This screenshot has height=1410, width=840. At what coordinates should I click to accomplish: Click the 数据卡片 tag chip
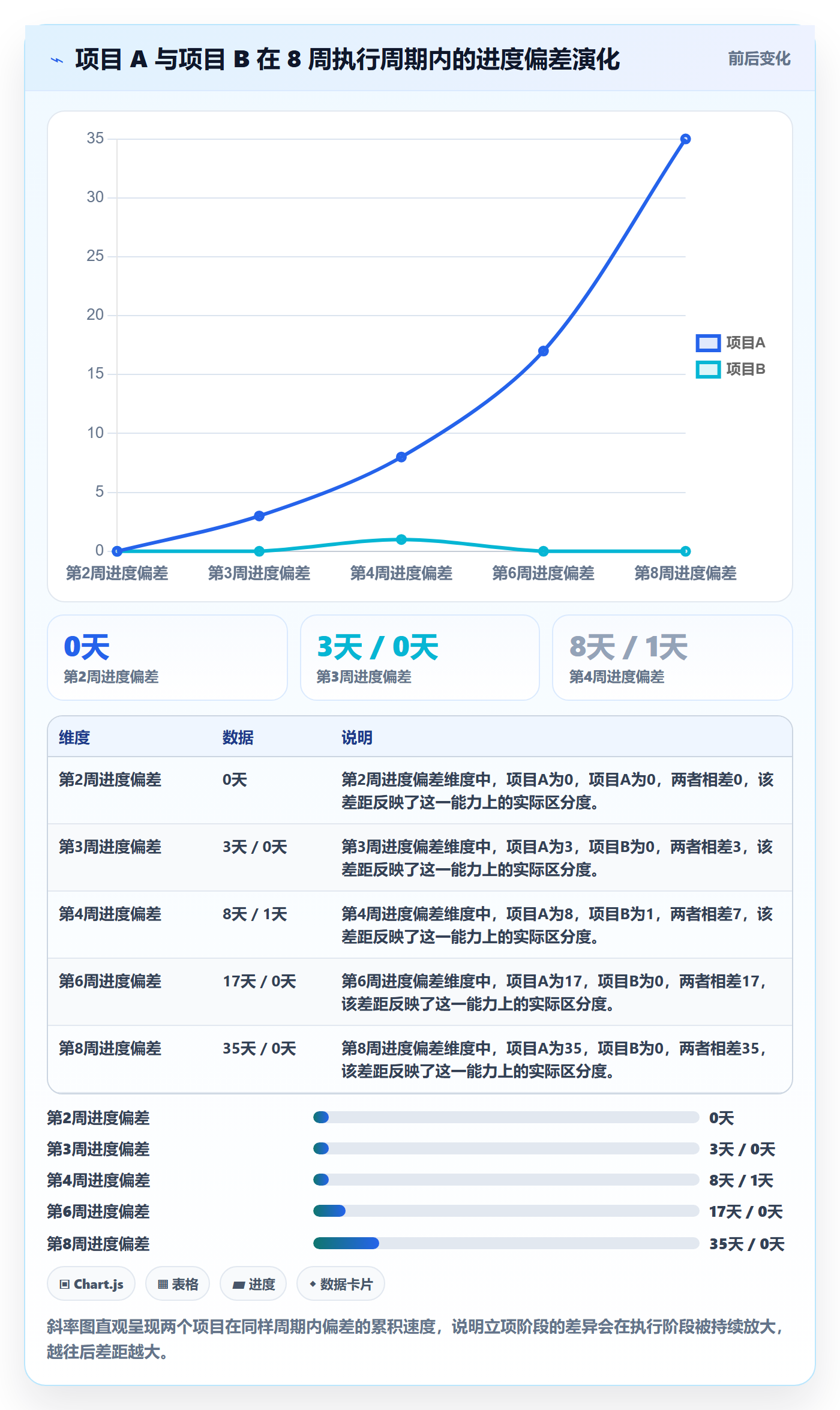point(341,1284)
